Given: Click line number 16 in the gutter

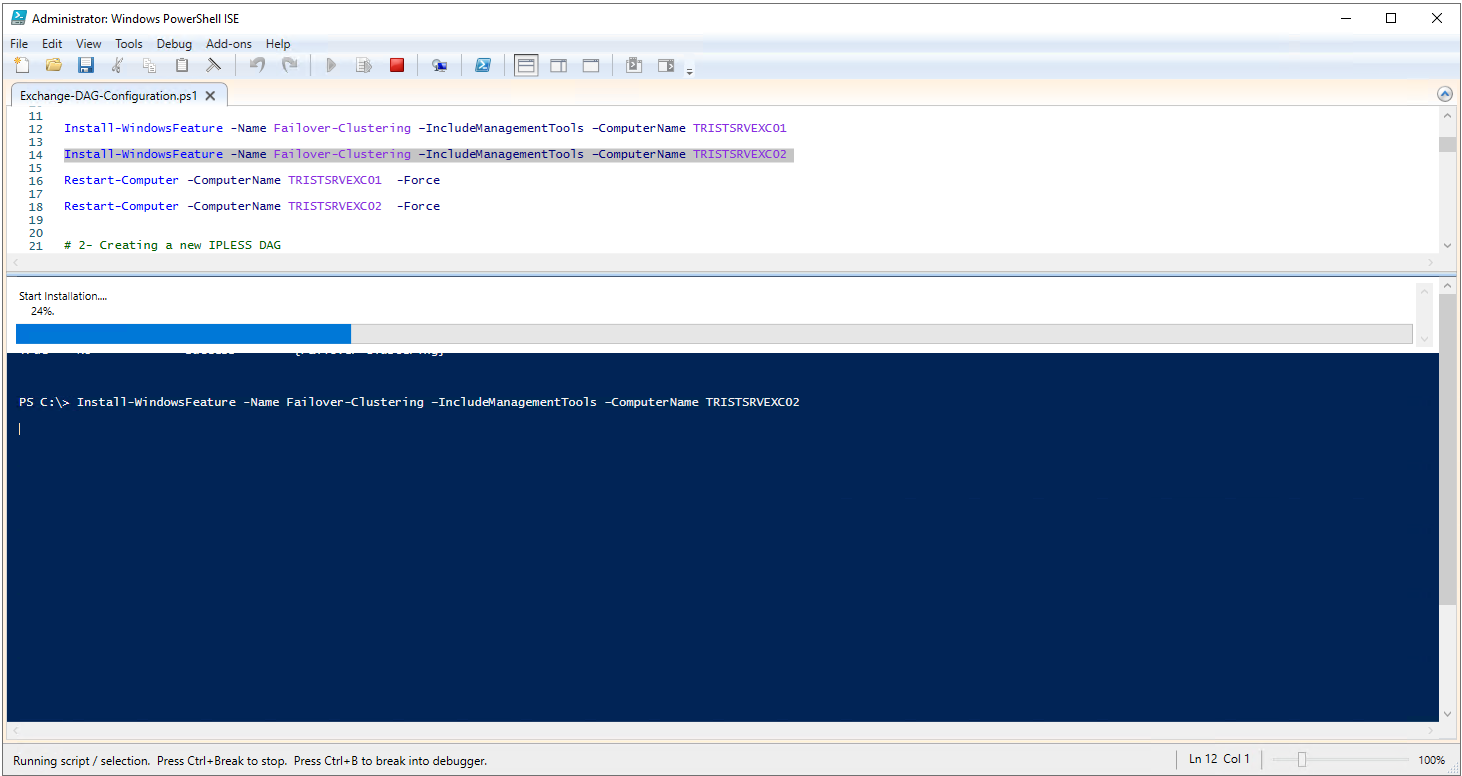Looking at the screenshot, I should pyautogui.click(x=36, y=180).
